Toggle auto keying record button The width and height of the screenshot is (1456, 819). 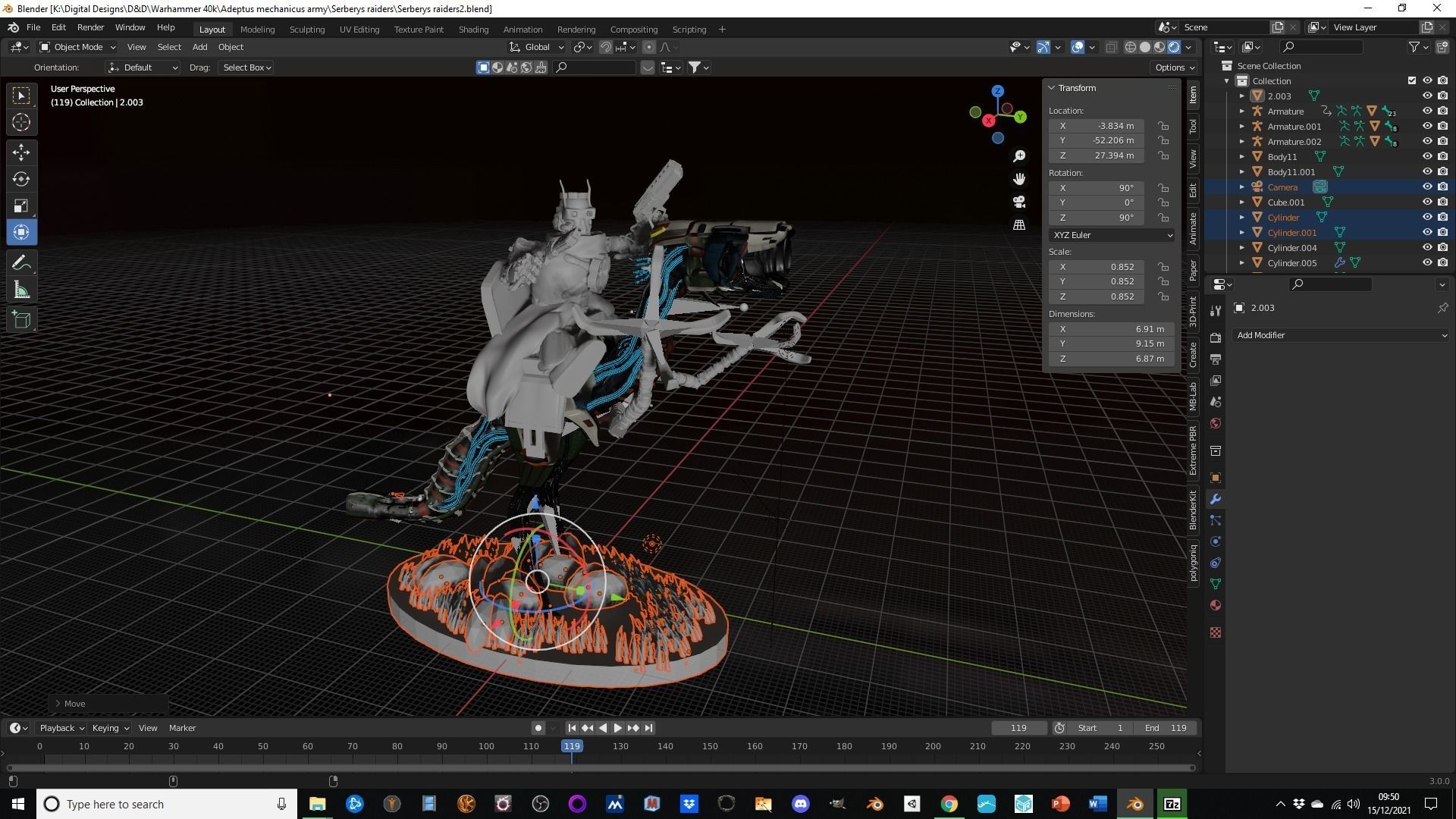538,728
